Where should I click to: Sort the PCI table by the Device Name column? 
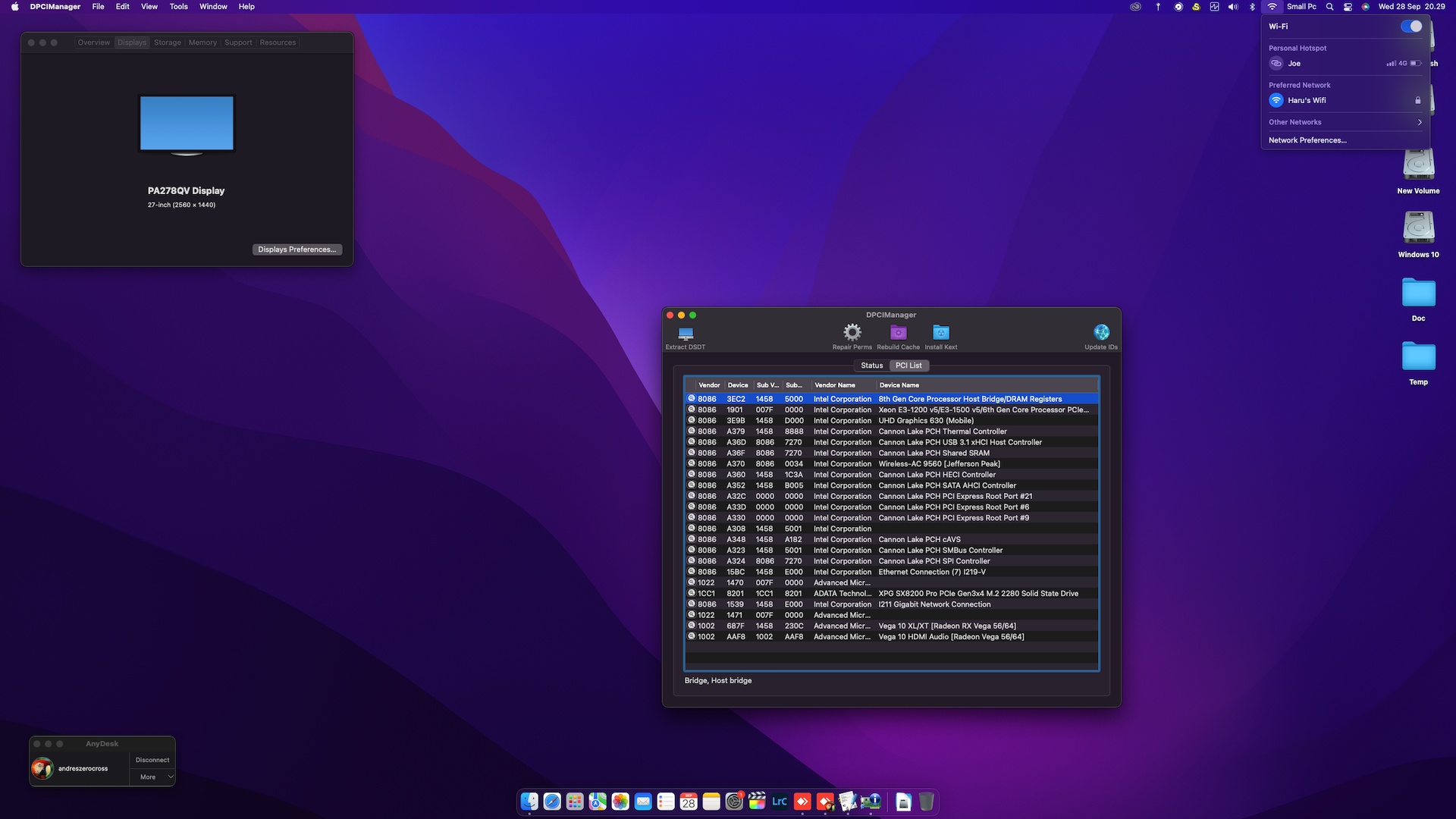pyautogui.click(x=987, y=385)
